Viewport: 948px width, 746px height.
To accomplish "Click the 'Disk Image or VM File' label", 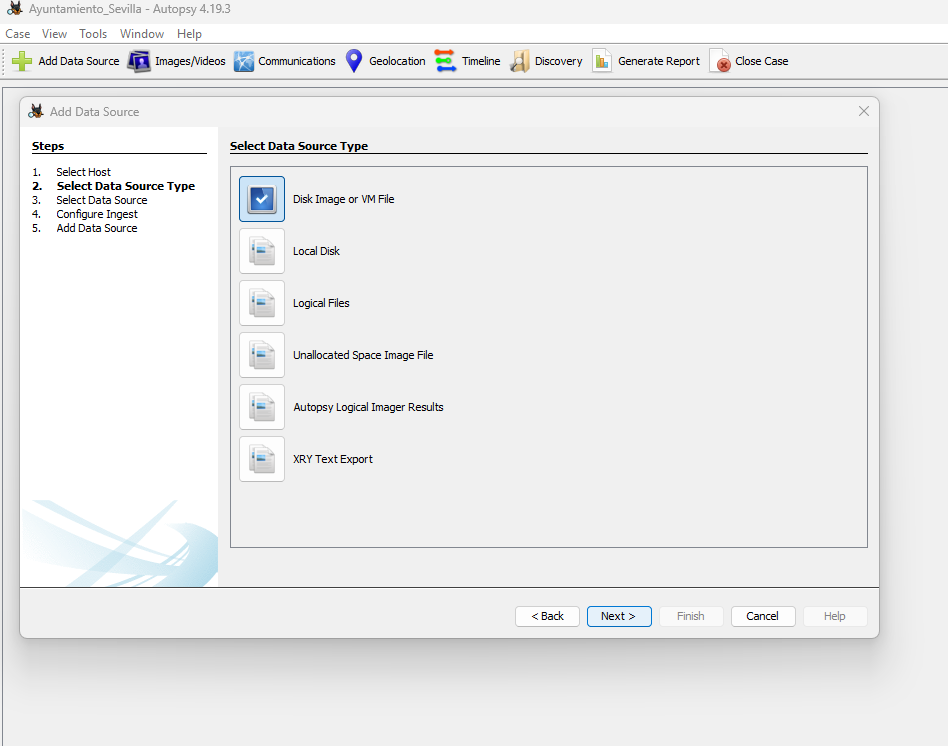I will [343, 199].
